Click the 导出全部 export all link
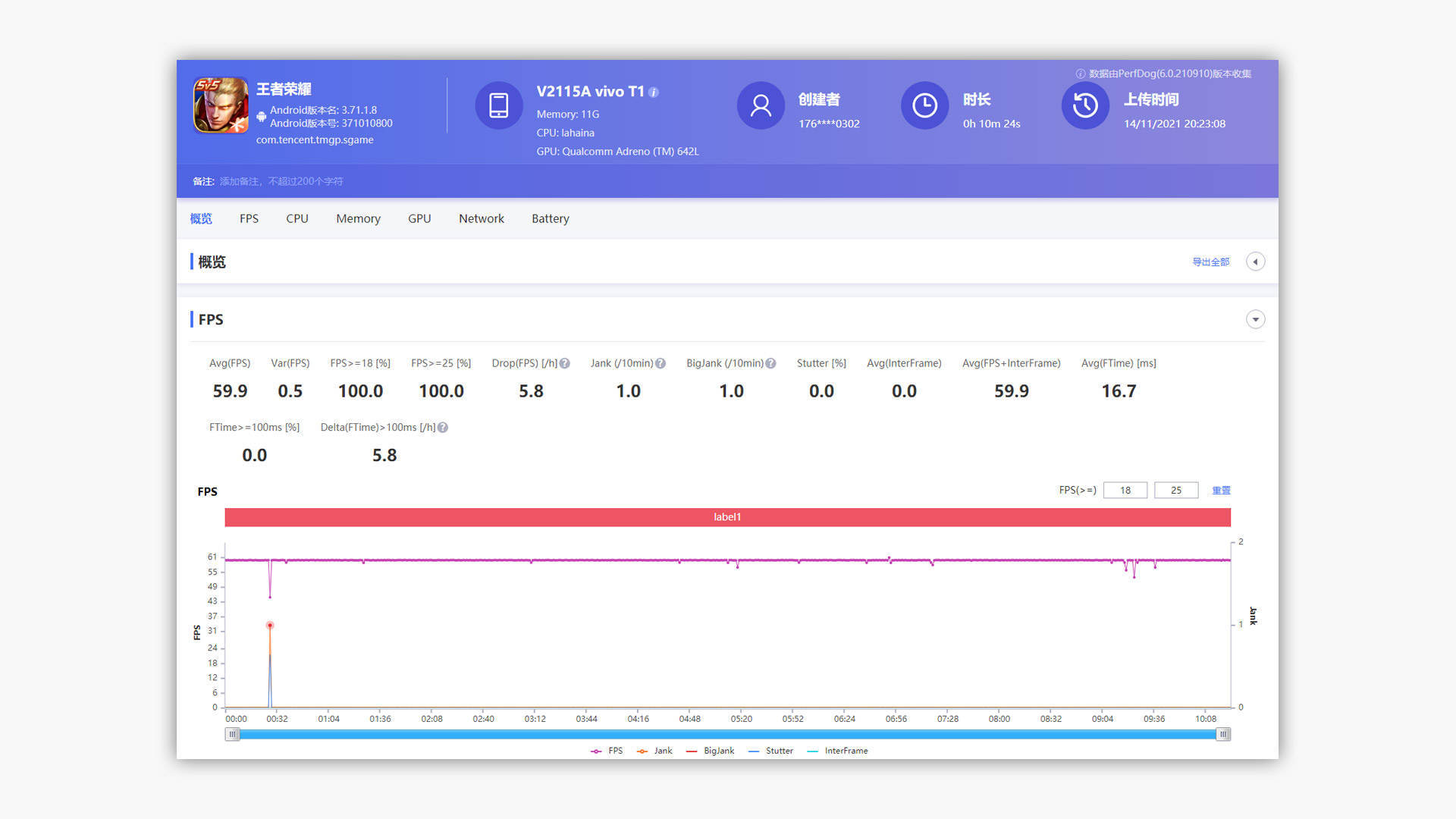Screen dimensions: 1456x819 point(1210,262)
